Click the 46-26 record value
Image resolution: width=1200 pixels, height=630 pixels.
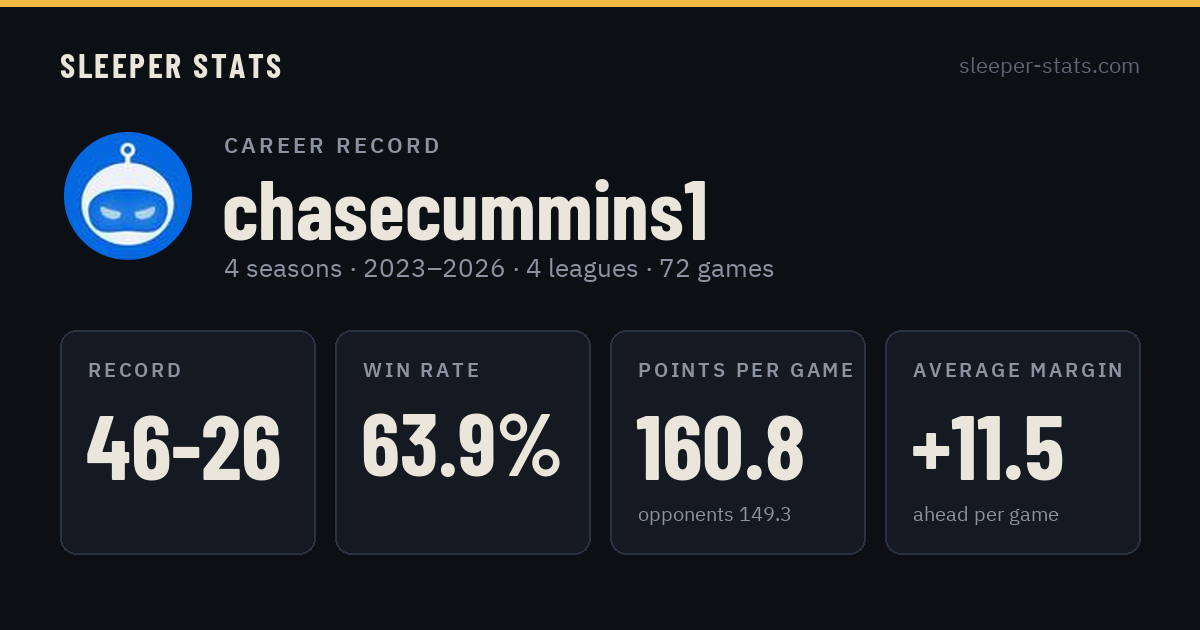(x=184, y=447)
